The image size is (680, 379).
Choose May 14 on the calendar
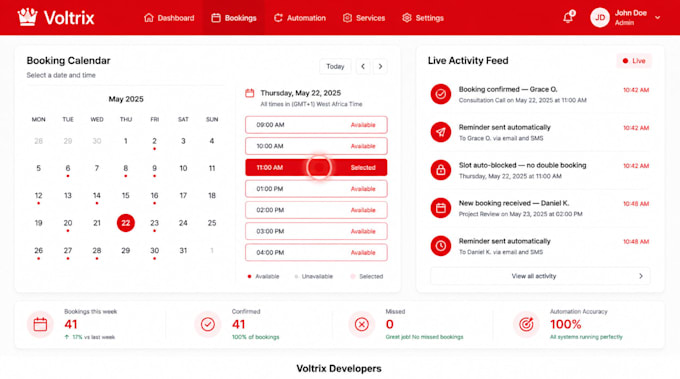(x=97, y=196)
